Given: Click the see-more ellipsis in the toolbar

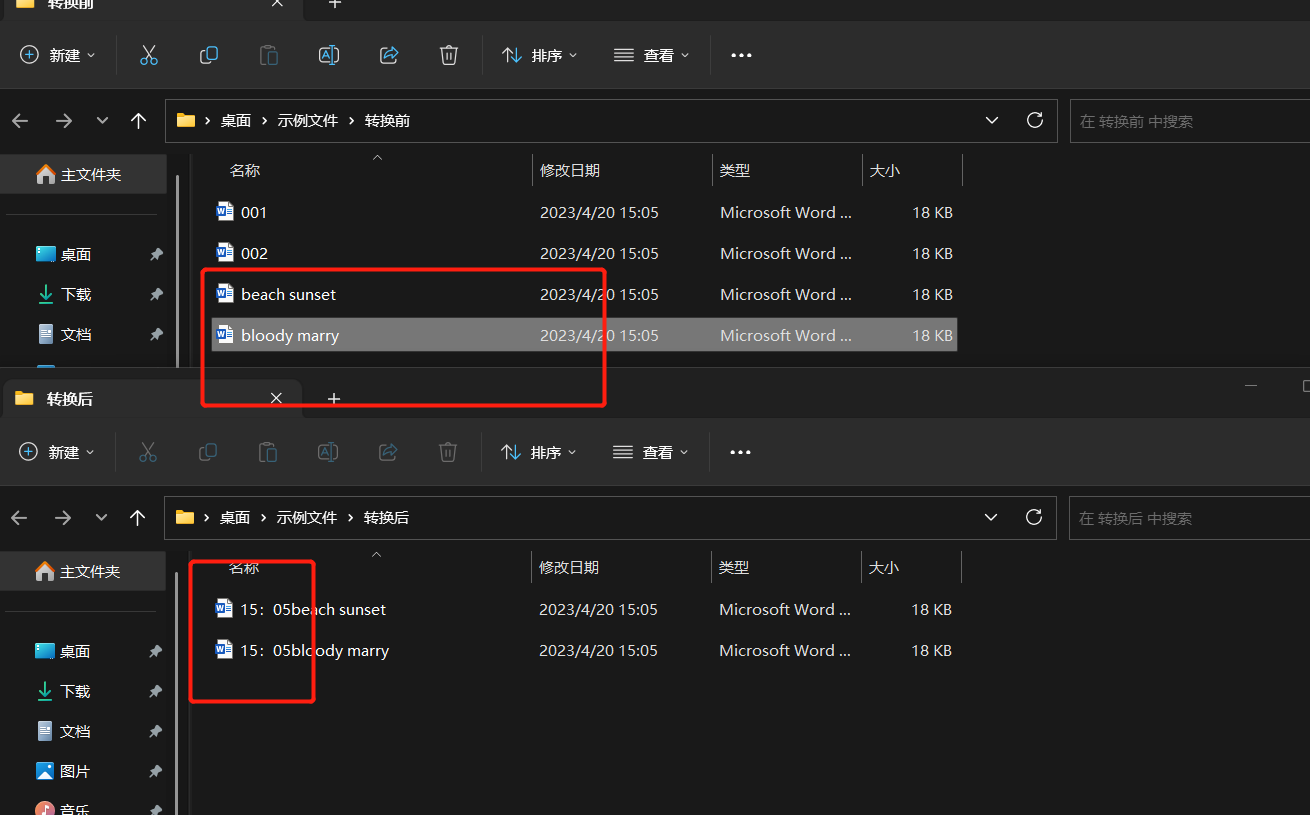Looking at the screenshot, I should point(740,55).
